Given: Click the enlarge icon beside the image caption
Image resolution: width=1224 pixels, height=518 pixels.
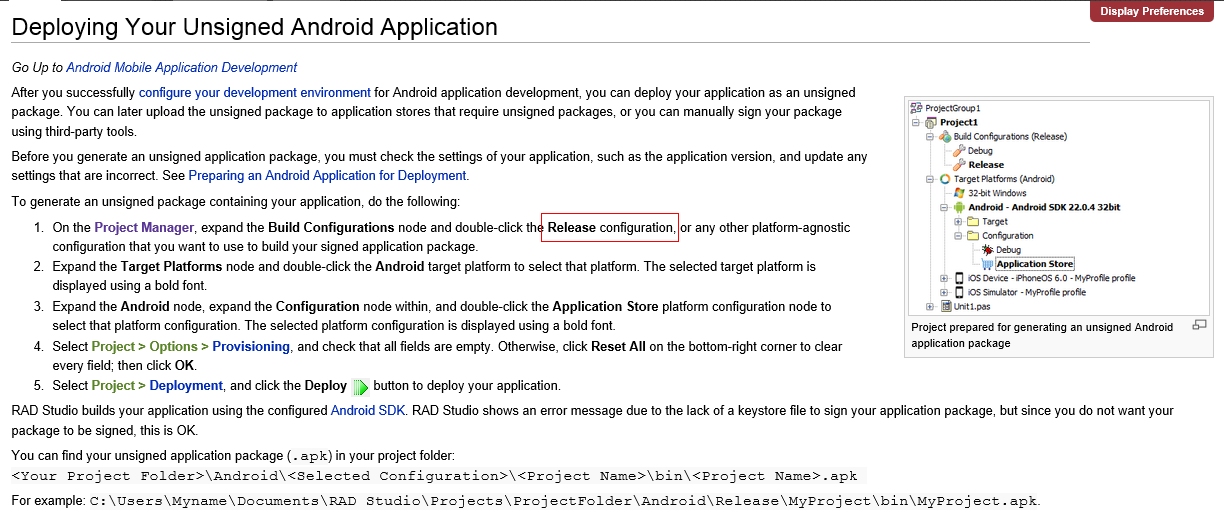Looking at the screenshot, I should click(x=1199, y=325).
